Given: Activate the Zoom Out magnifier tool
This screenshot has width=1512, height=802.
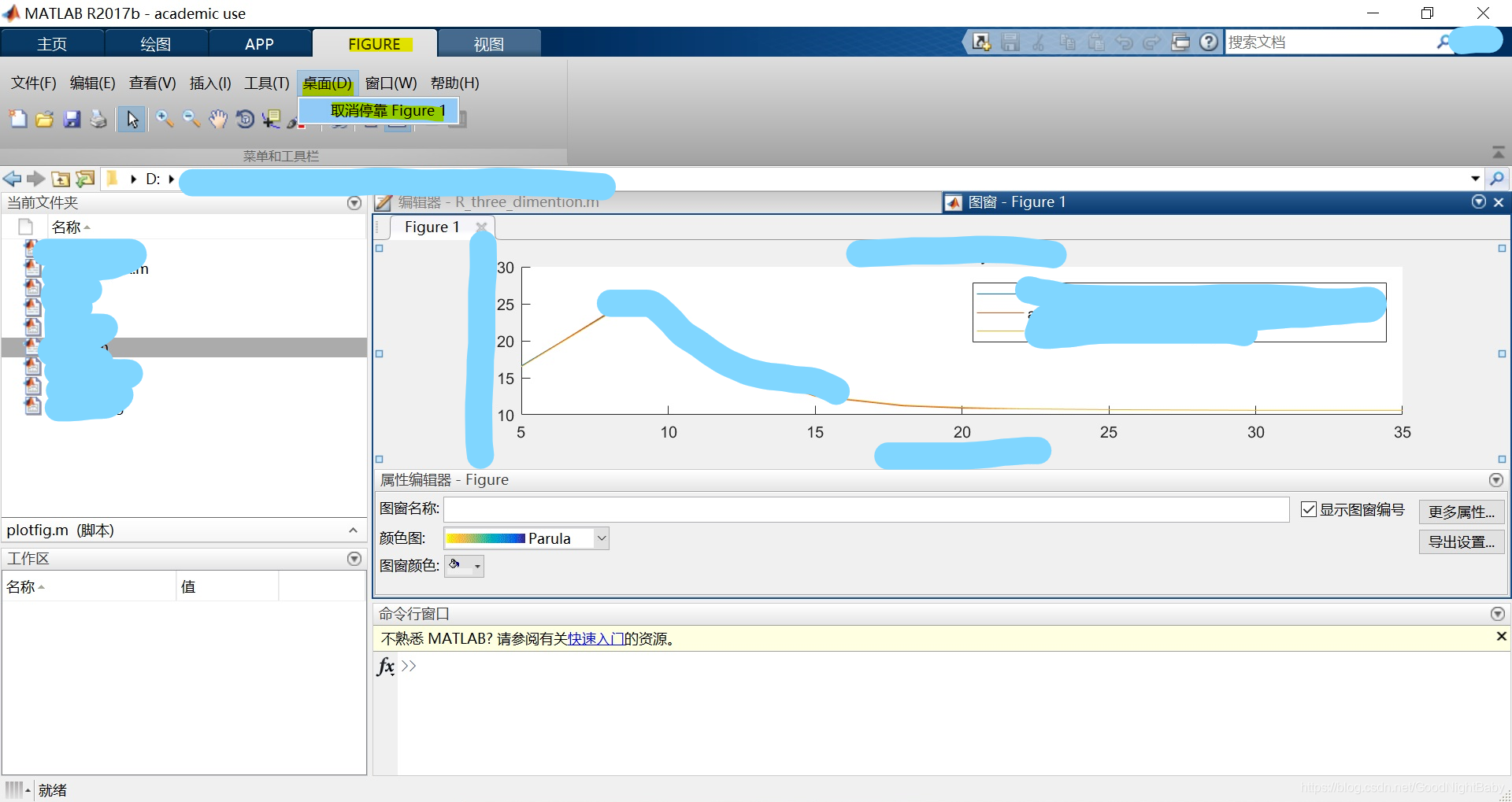Looking at the screenshot, I should click(191, 119).
